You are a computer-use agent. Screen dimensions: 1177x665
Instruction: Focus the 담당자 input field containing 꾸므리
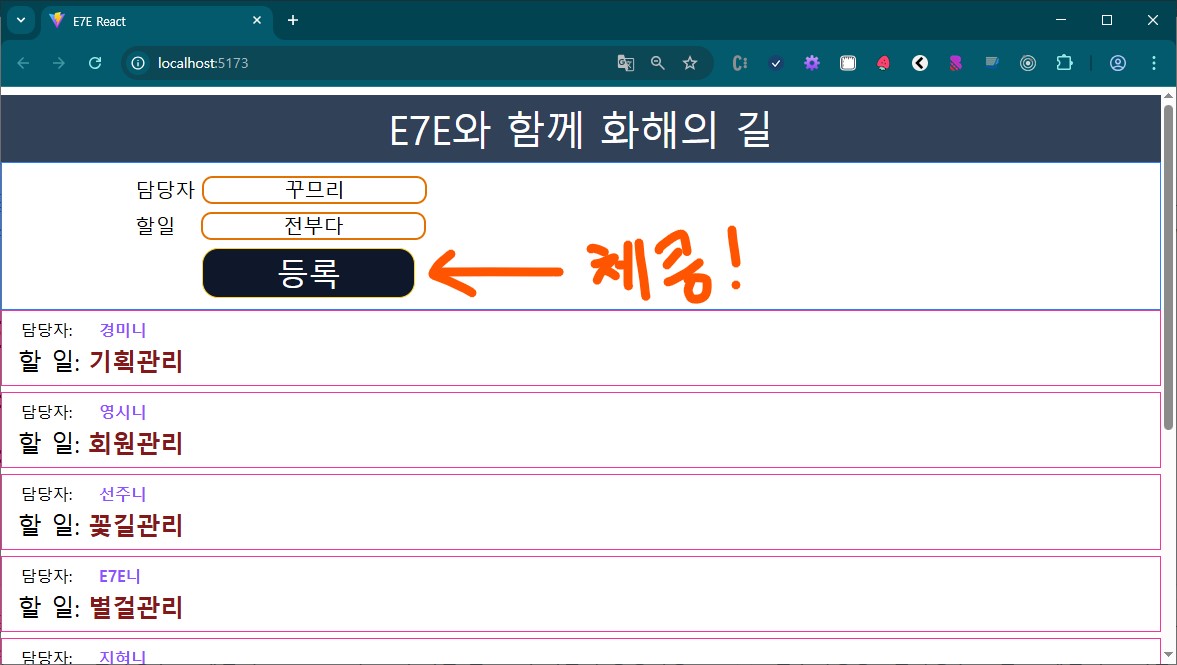pos(315,190)
